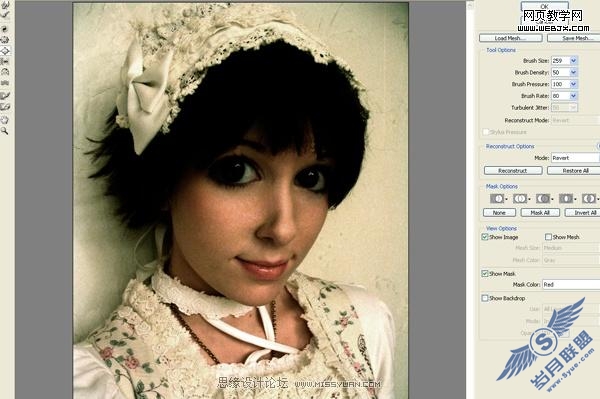Open the Brush Size dropdown arrow

click(574, 60)
